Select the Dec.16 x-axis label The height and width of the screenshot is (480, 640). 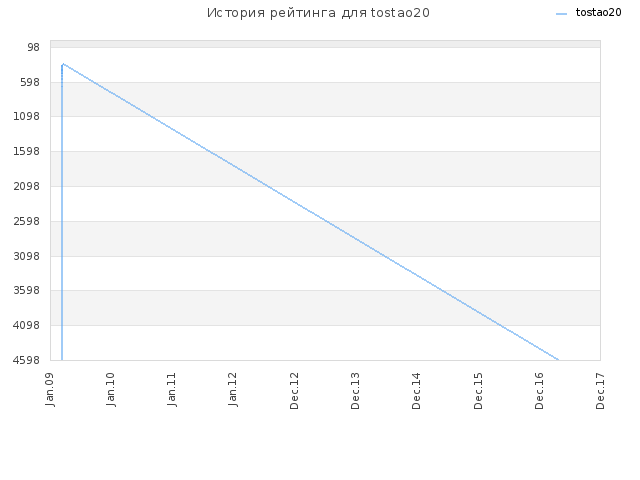click(539, 391)
